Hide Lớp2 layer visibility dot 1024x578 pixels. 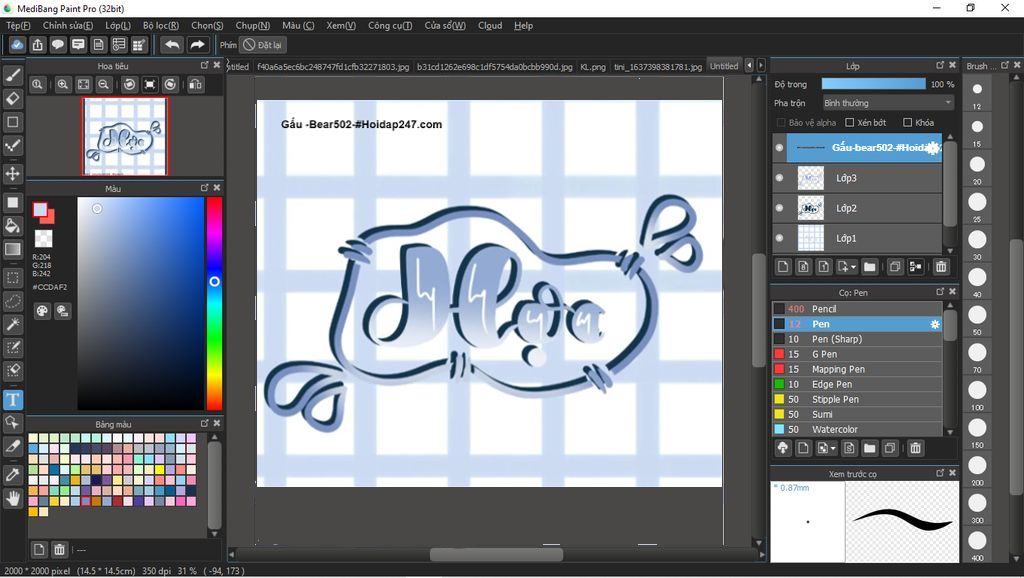click(779, 208)
